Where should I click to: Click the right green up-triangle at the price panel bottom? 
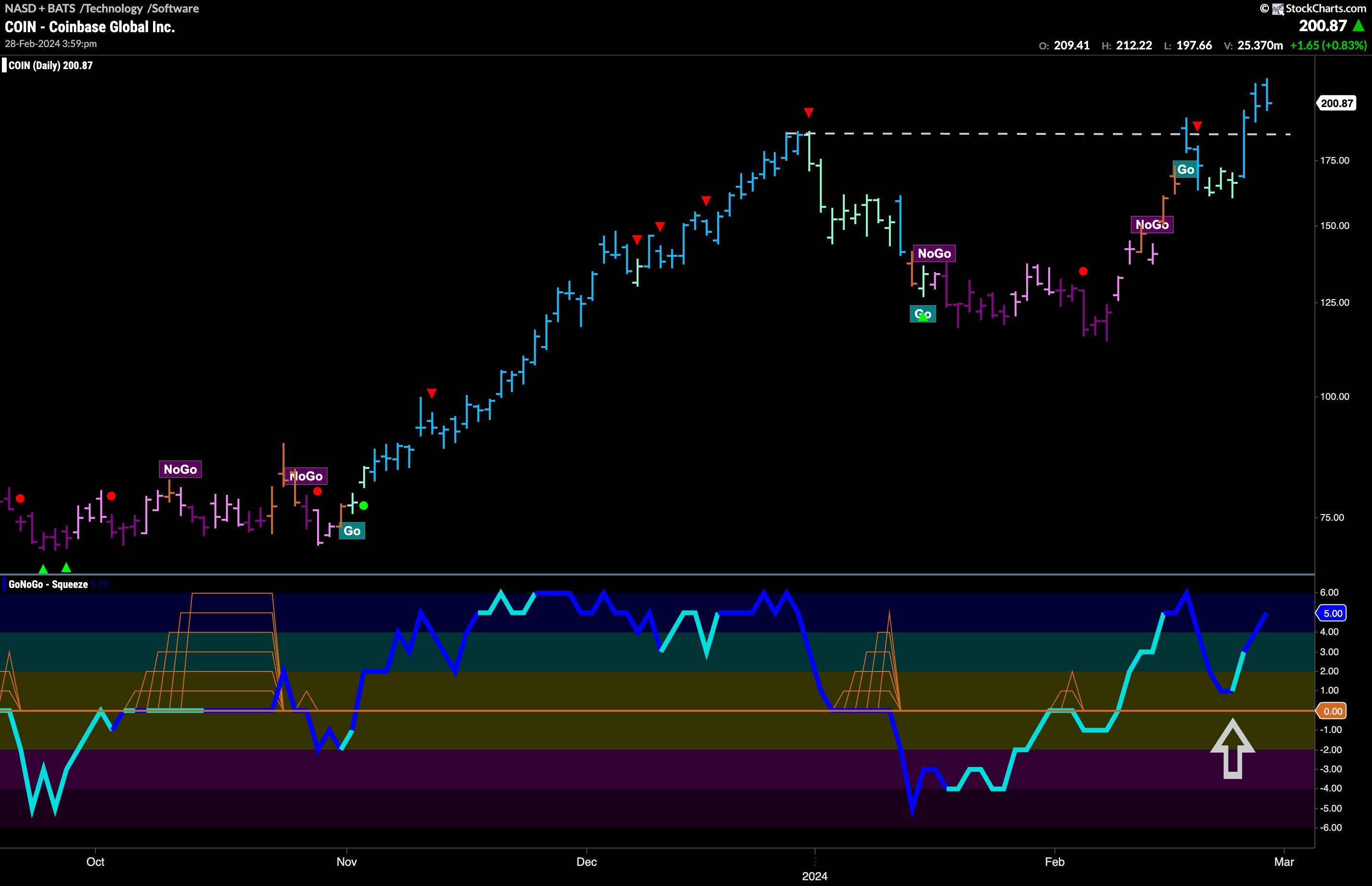[x=66, y=567]
